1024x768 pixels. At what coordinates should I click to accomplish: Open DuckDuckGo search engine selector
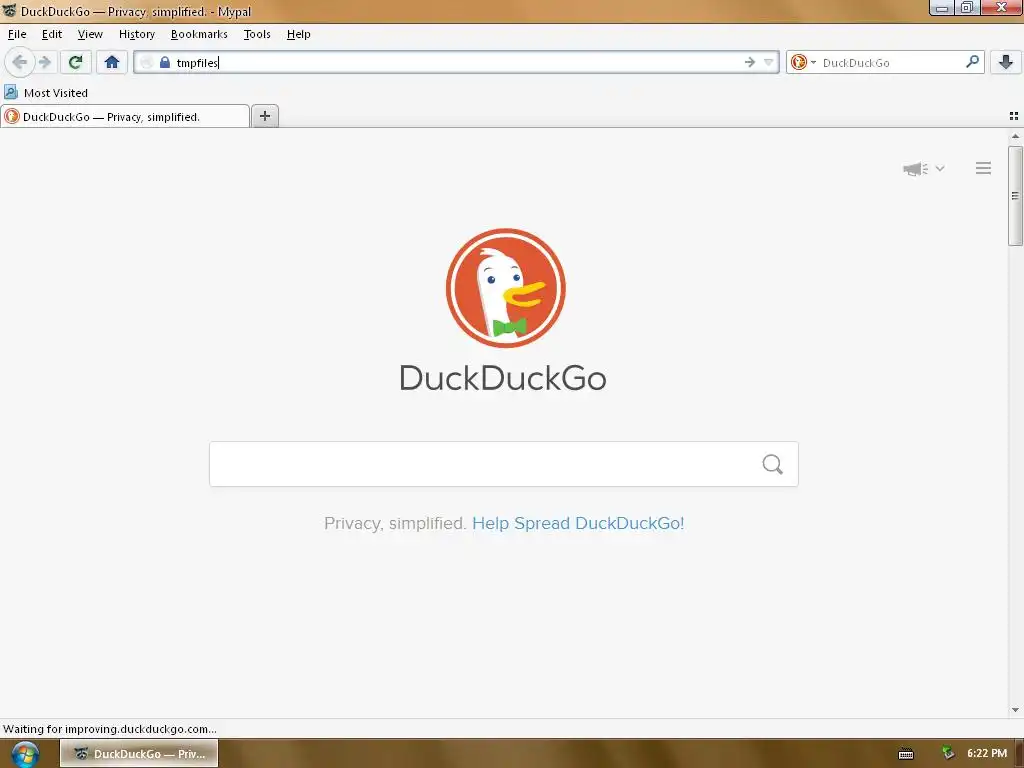coord(803,63)
